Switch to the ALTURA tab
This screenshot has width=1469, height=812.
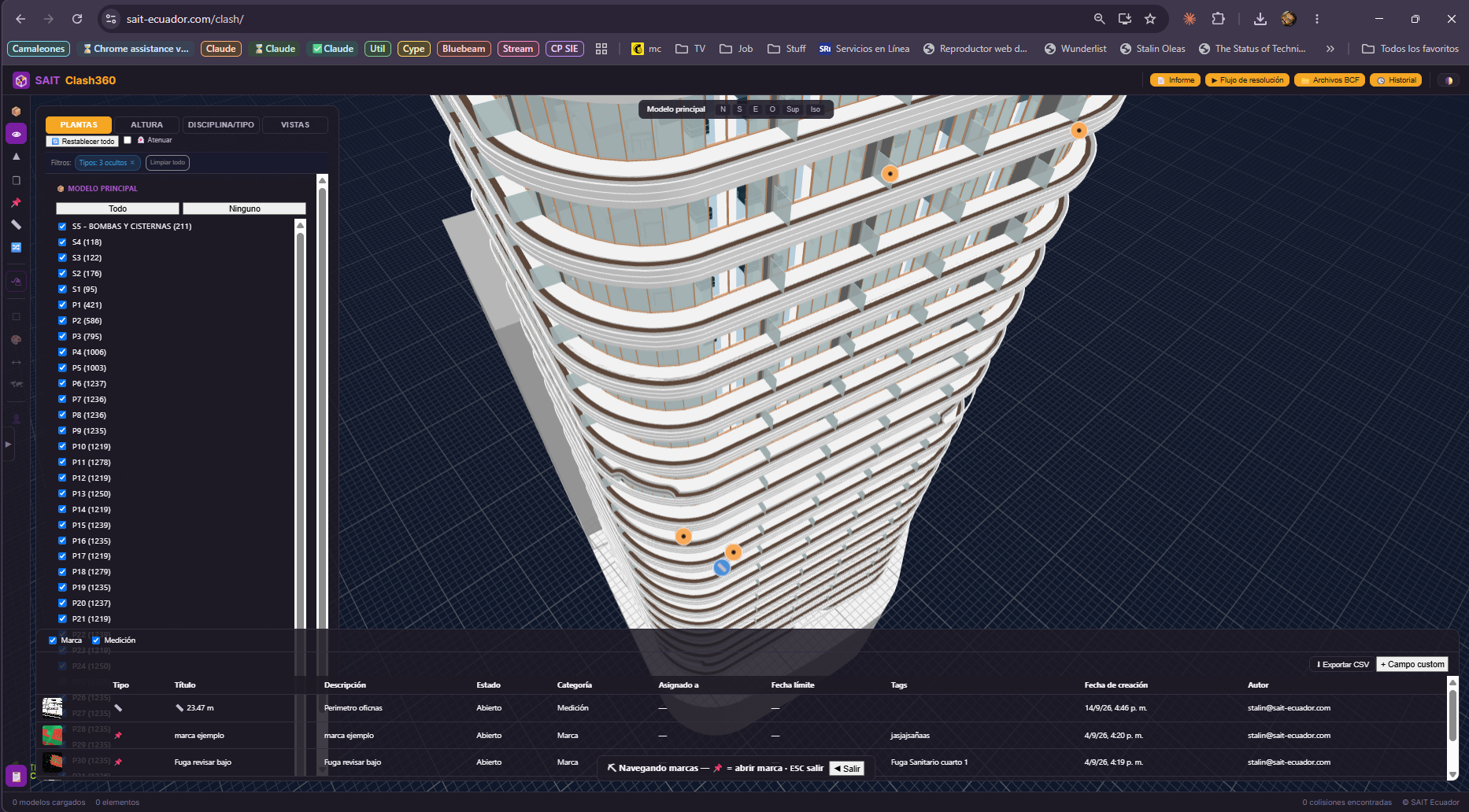(146, 125)
